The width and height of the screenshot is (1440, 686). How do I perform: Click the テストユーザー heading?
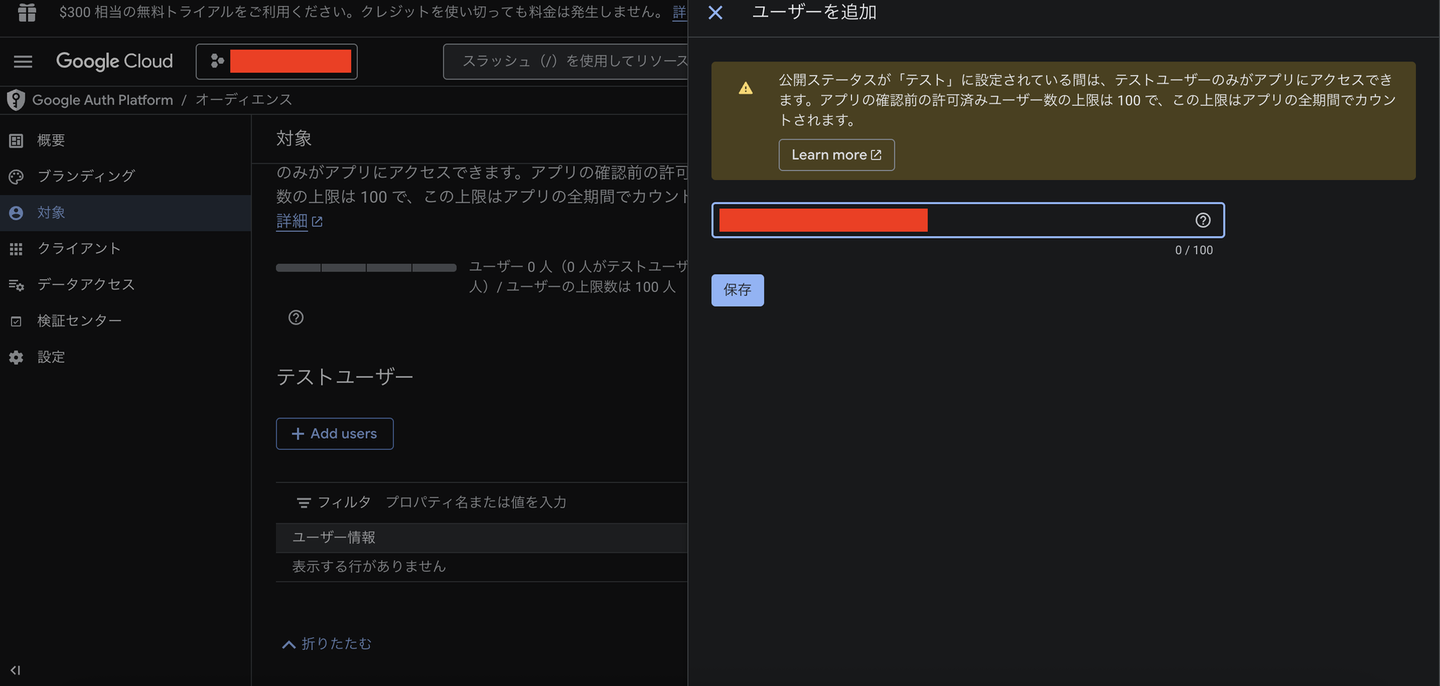pyautogui.click(x=344, y=377)
